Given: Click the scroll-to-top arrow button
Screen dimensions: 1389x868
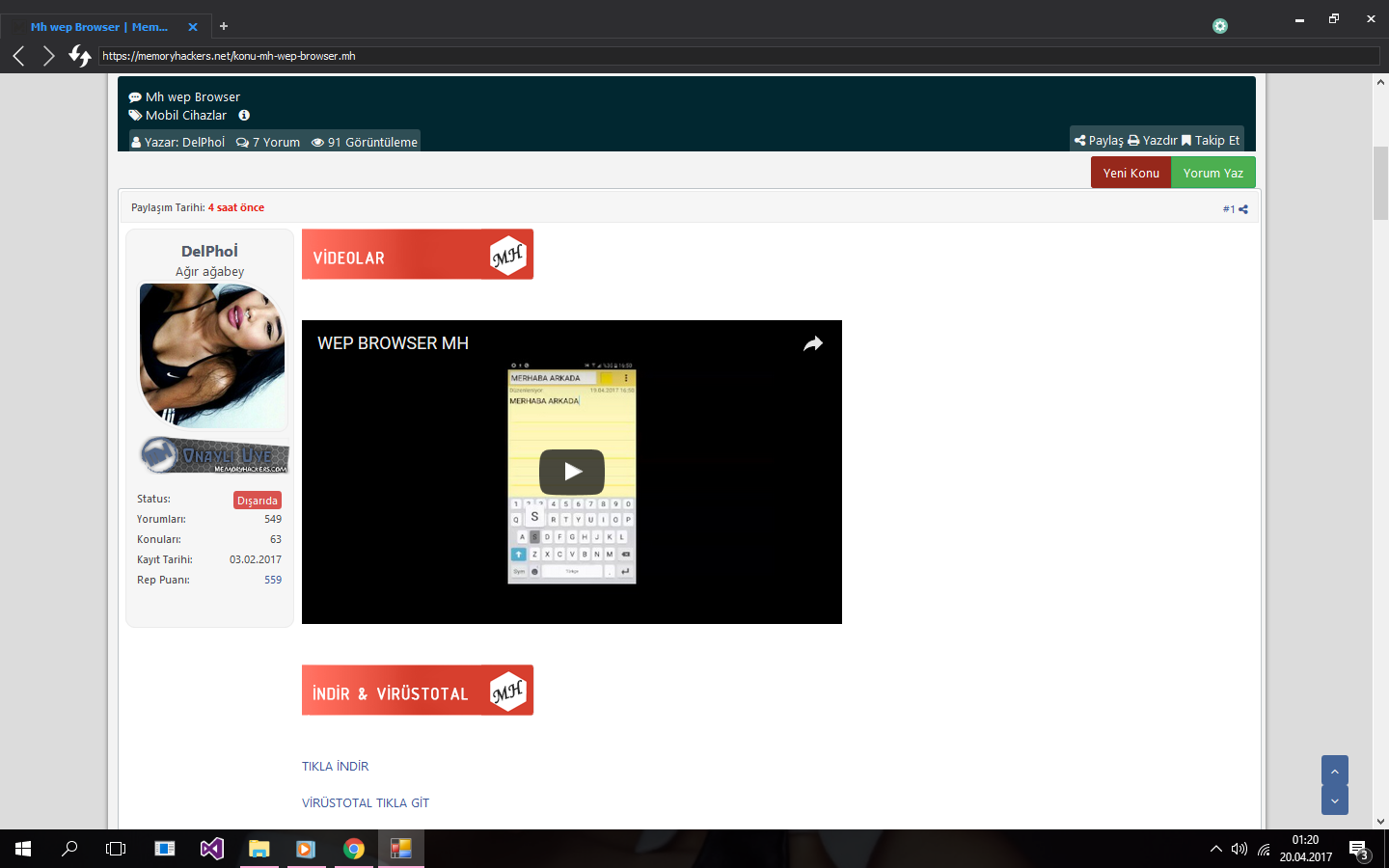Looking at the screenshot, I should pyautogui.click(x=1335, y=771).
